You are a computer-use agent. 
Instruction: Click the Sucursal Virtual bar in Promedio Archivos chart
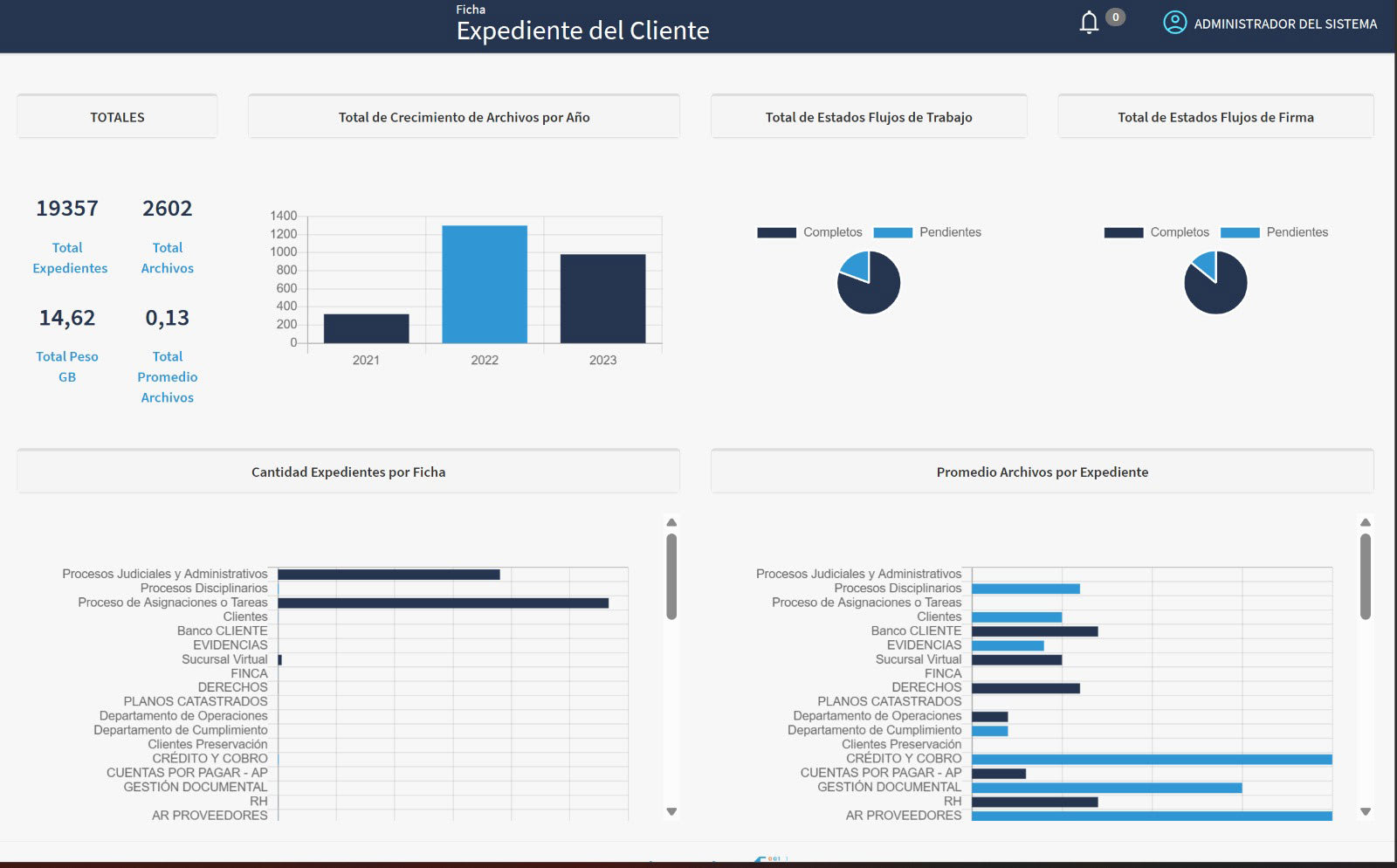1017,660
